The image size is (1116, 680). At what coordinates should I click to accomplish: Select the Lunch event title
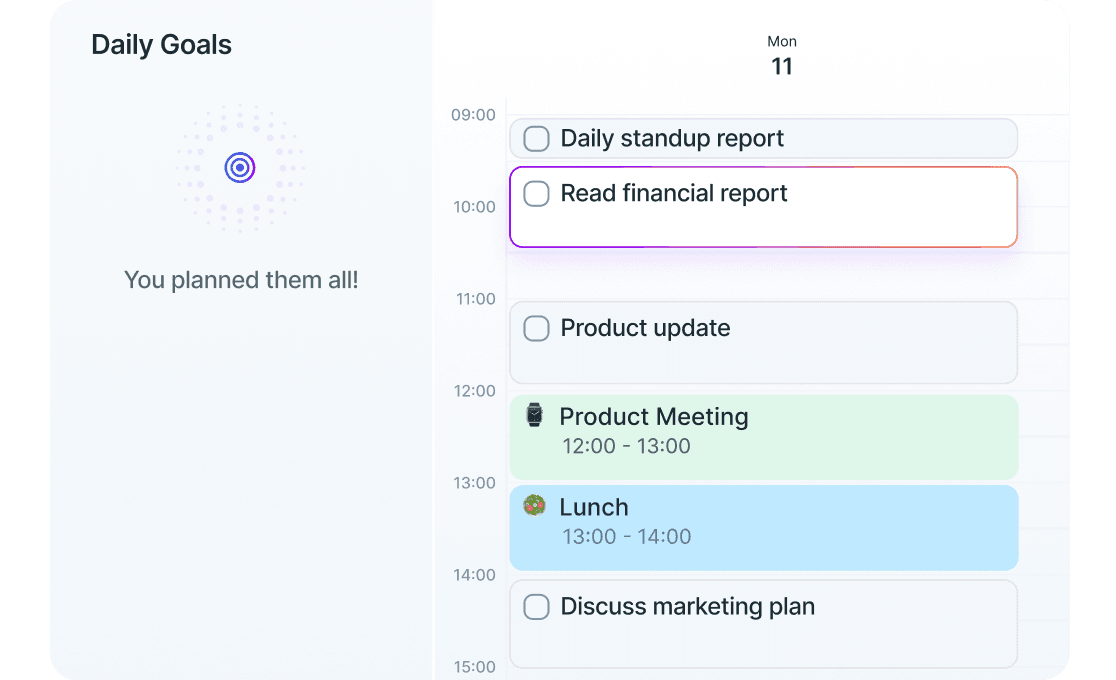(x=594, y=507)
